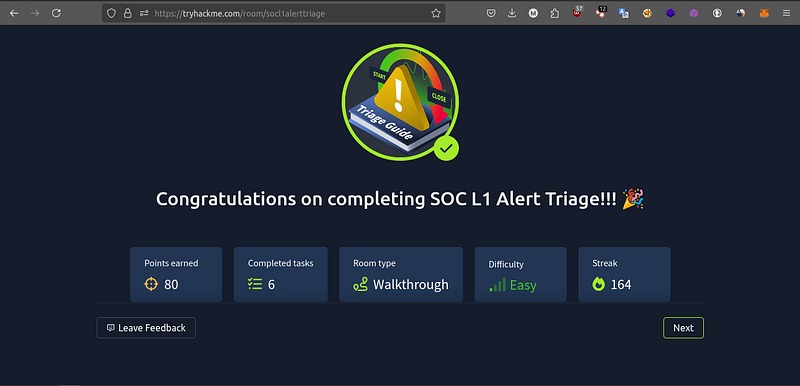Open the MetaMask fox extension
Screen dimensions: 800x386
764,14
